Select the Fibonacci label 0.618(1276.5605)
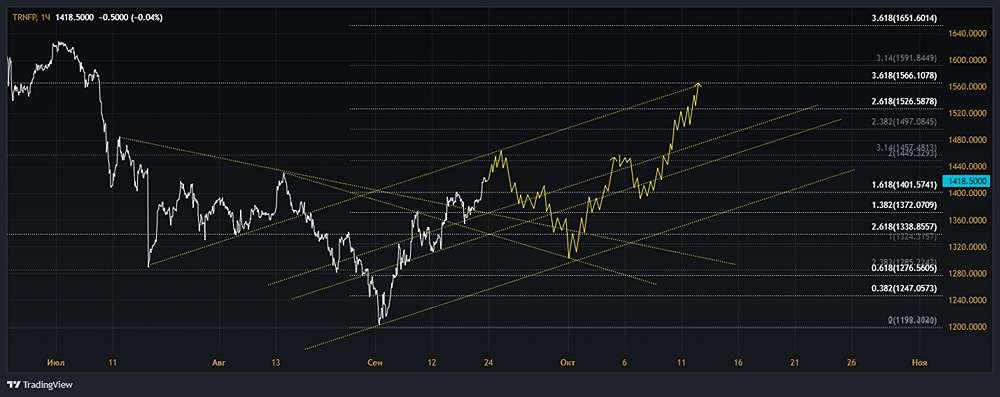Screen dimensions: 1000x397 click(904, 269)
